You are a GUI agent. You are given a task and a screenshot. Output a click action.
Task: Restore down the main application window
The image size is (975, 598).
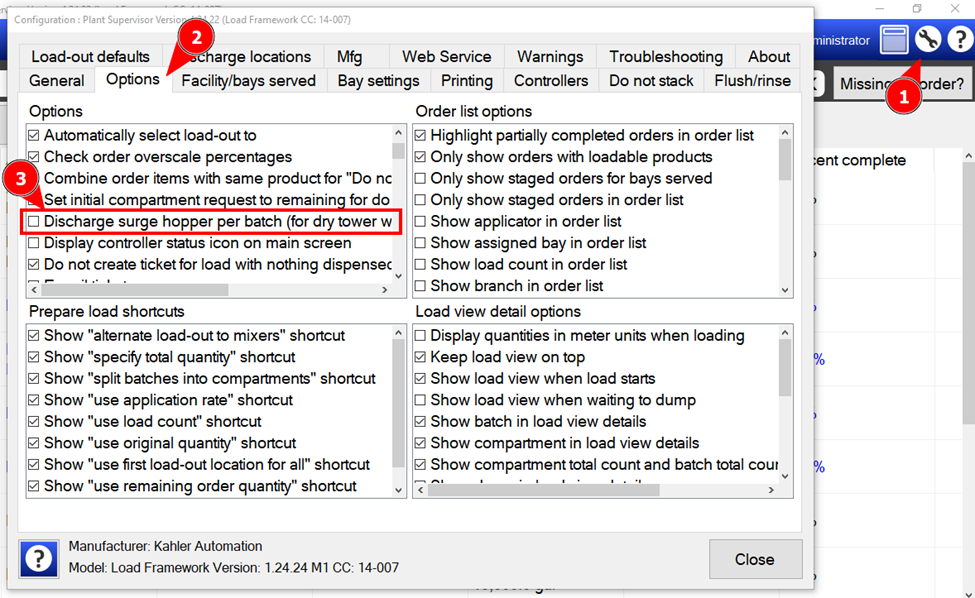(x=916, y=9)
